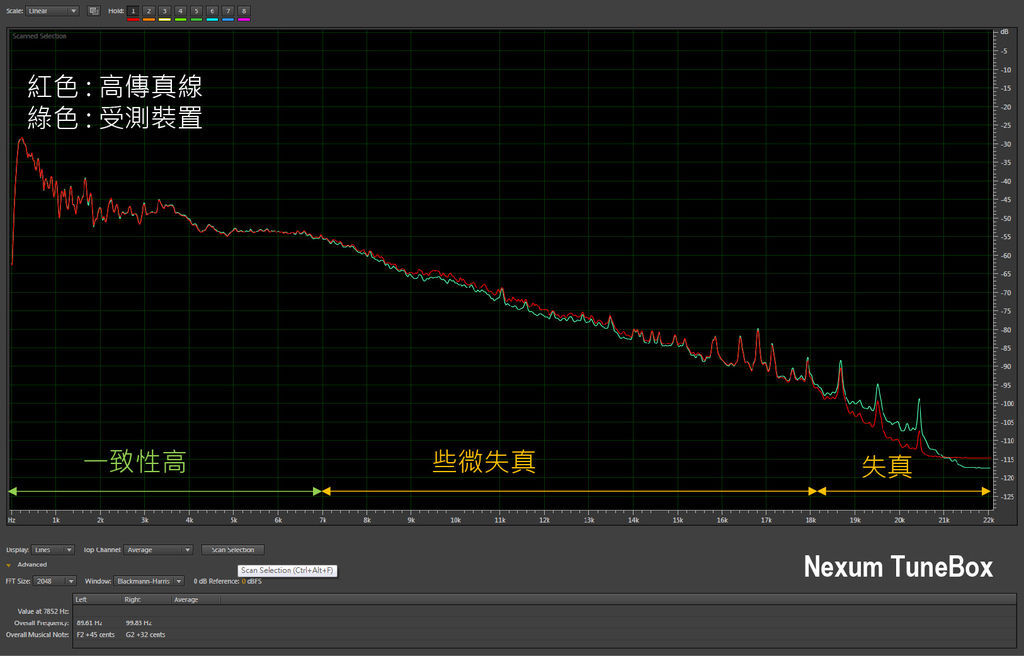The image size is (1024, 656).
Task: Toggle Hold button 7
Action: point(228,11)
